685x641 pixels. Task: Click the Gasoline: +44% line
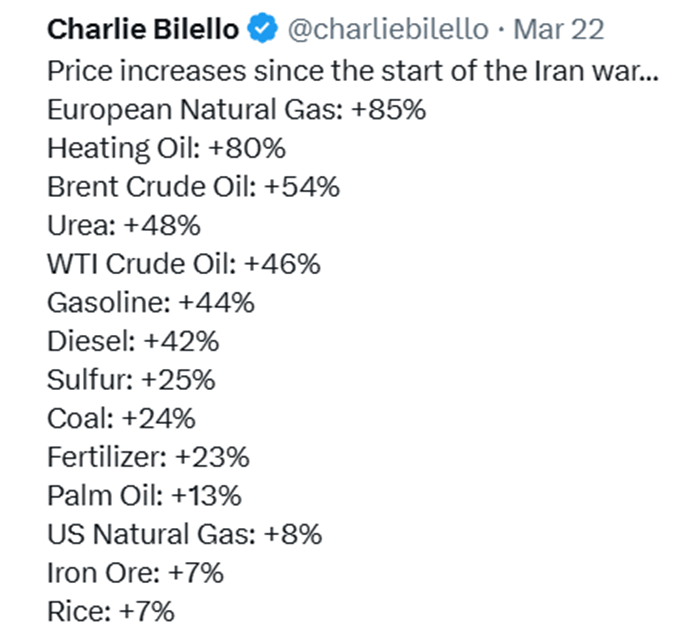click(x=150, y=302)
